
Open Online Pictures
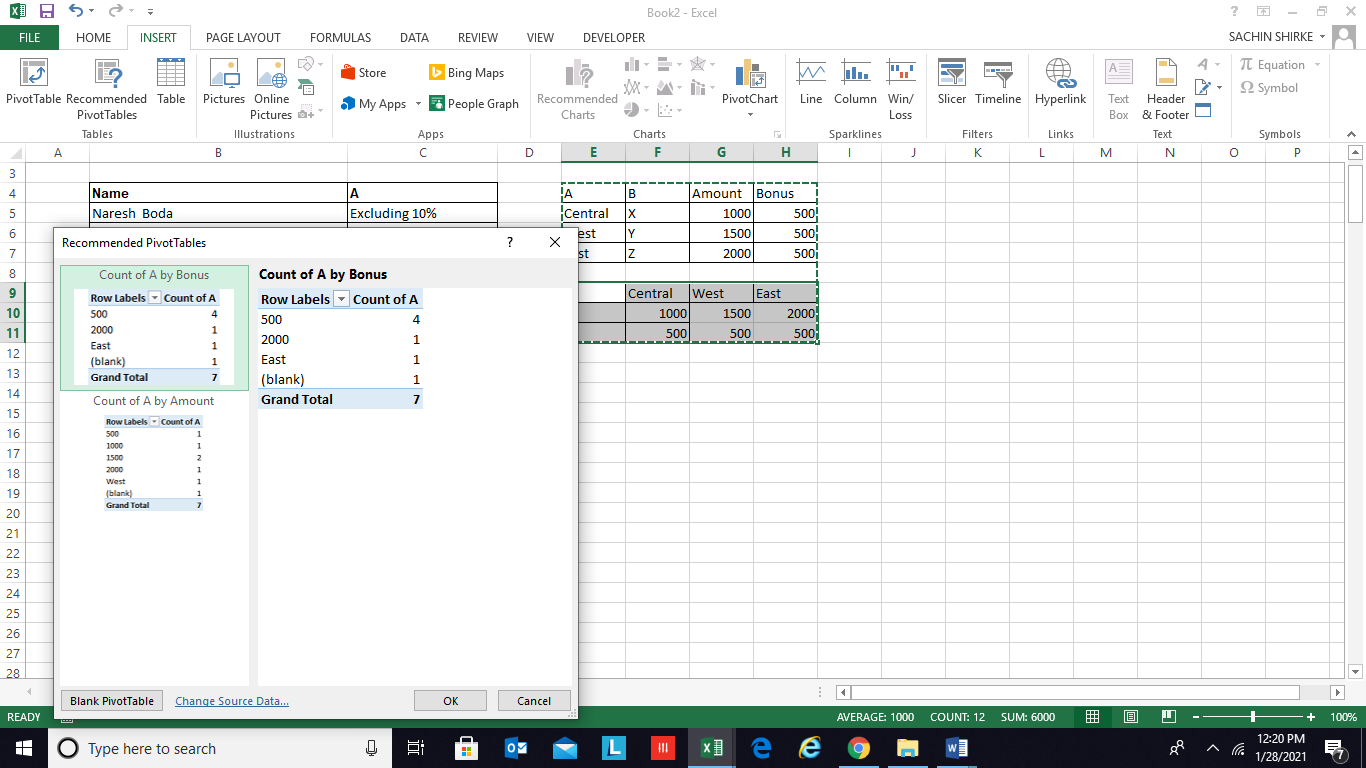click(271, 90)
